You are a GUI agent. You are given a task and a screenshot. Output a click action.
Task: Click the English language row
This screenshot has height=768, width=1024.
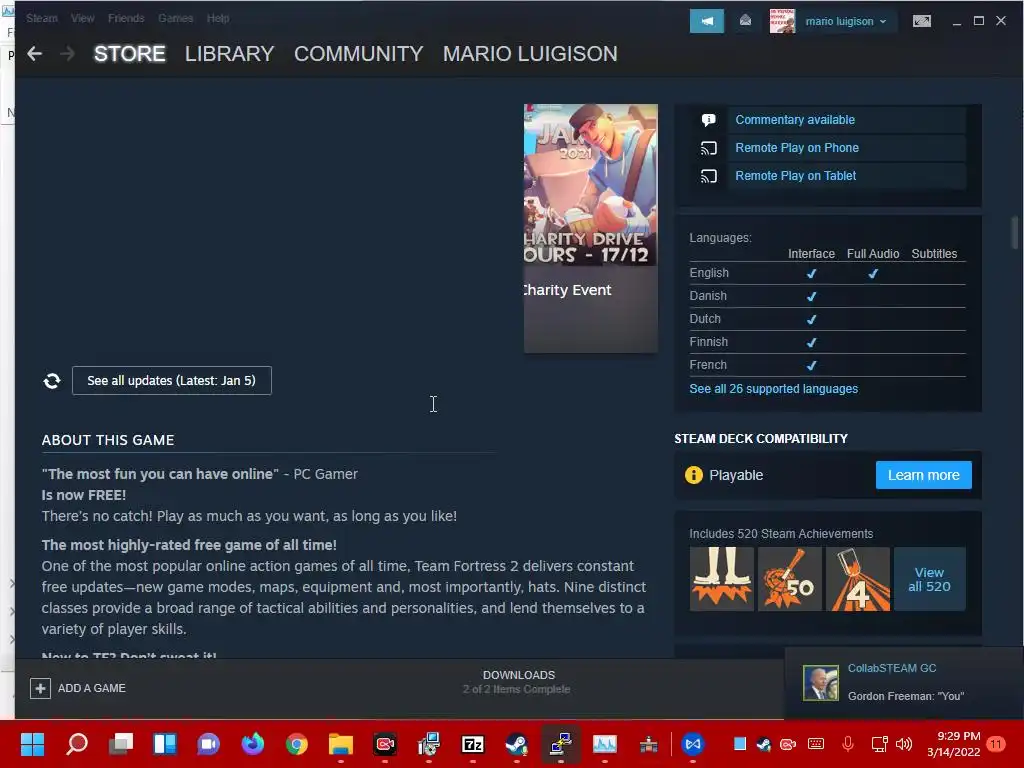827,273
